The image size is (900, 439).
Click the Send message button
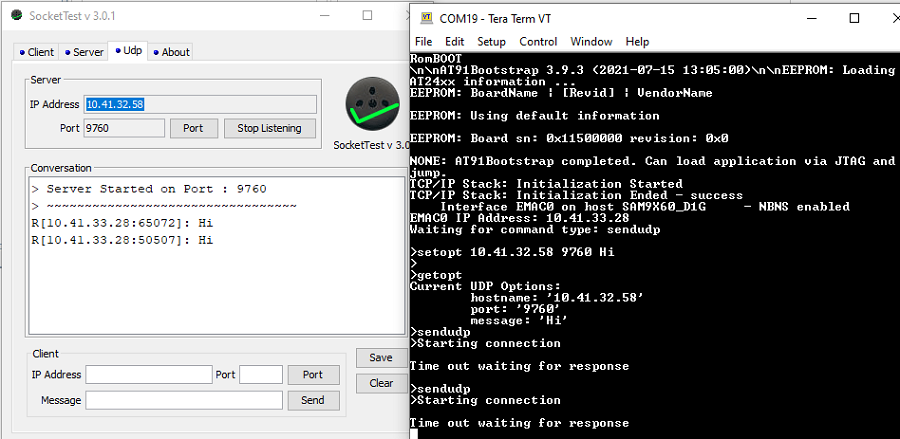point(312,400)
